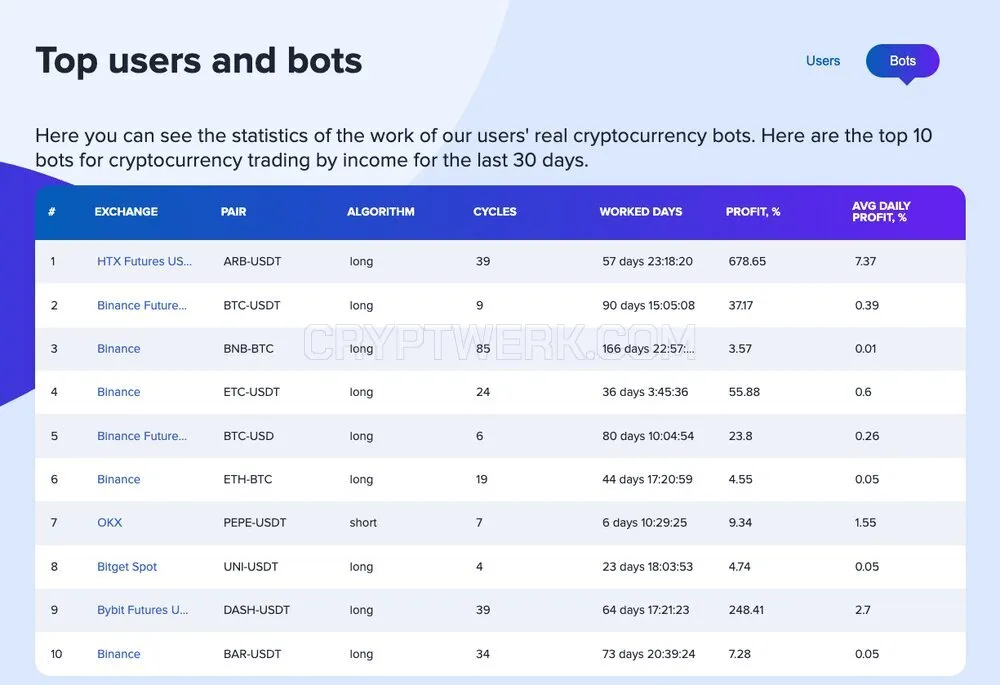This screenshot has height=685, width=1000.
Task: Click the CYCLES column header
Action: 495,212
